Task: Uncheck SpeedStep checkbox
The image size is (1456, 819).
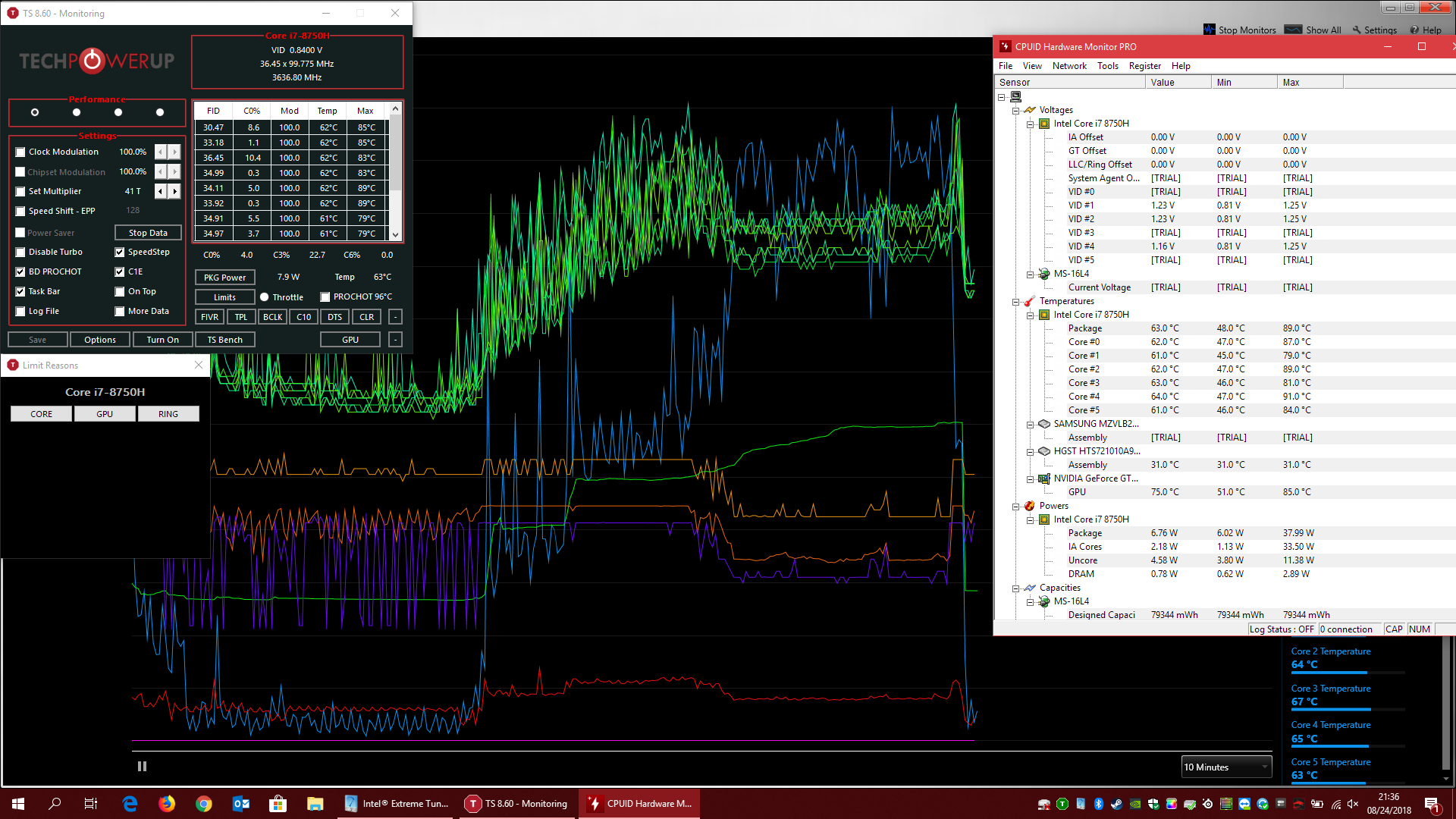Action: pyautogui.click(x=120, y=252)
